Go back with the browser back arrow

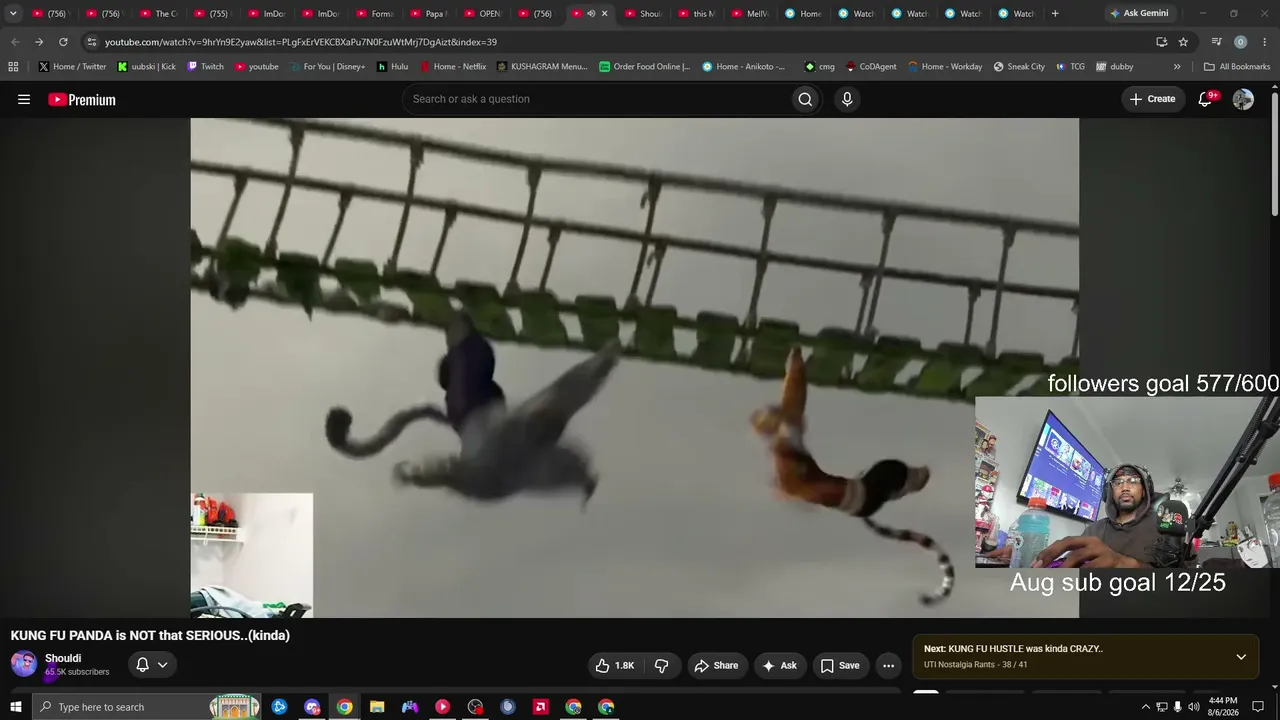(14, 42)
